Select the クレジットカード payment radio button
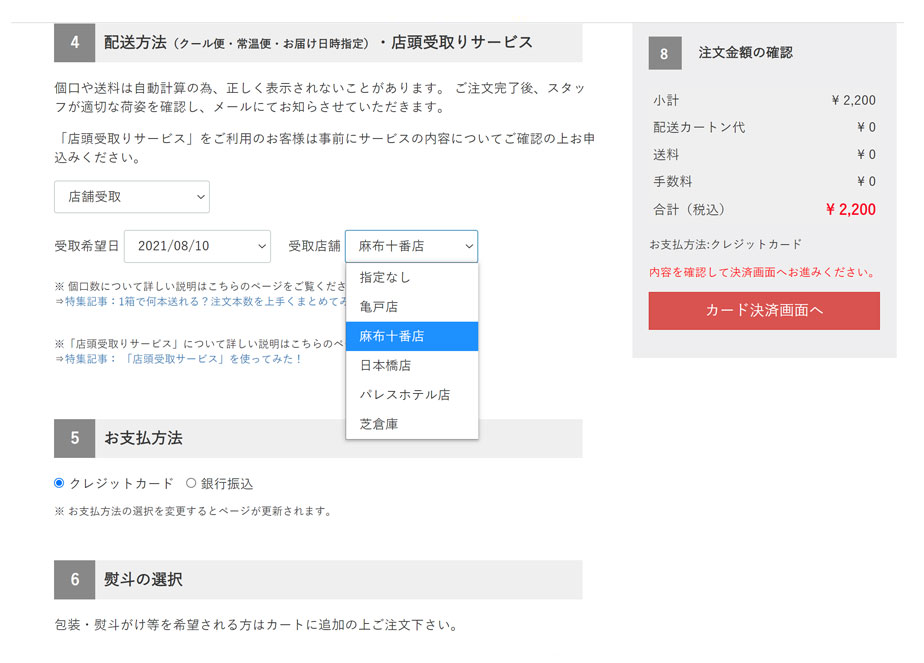 [59, 483]
